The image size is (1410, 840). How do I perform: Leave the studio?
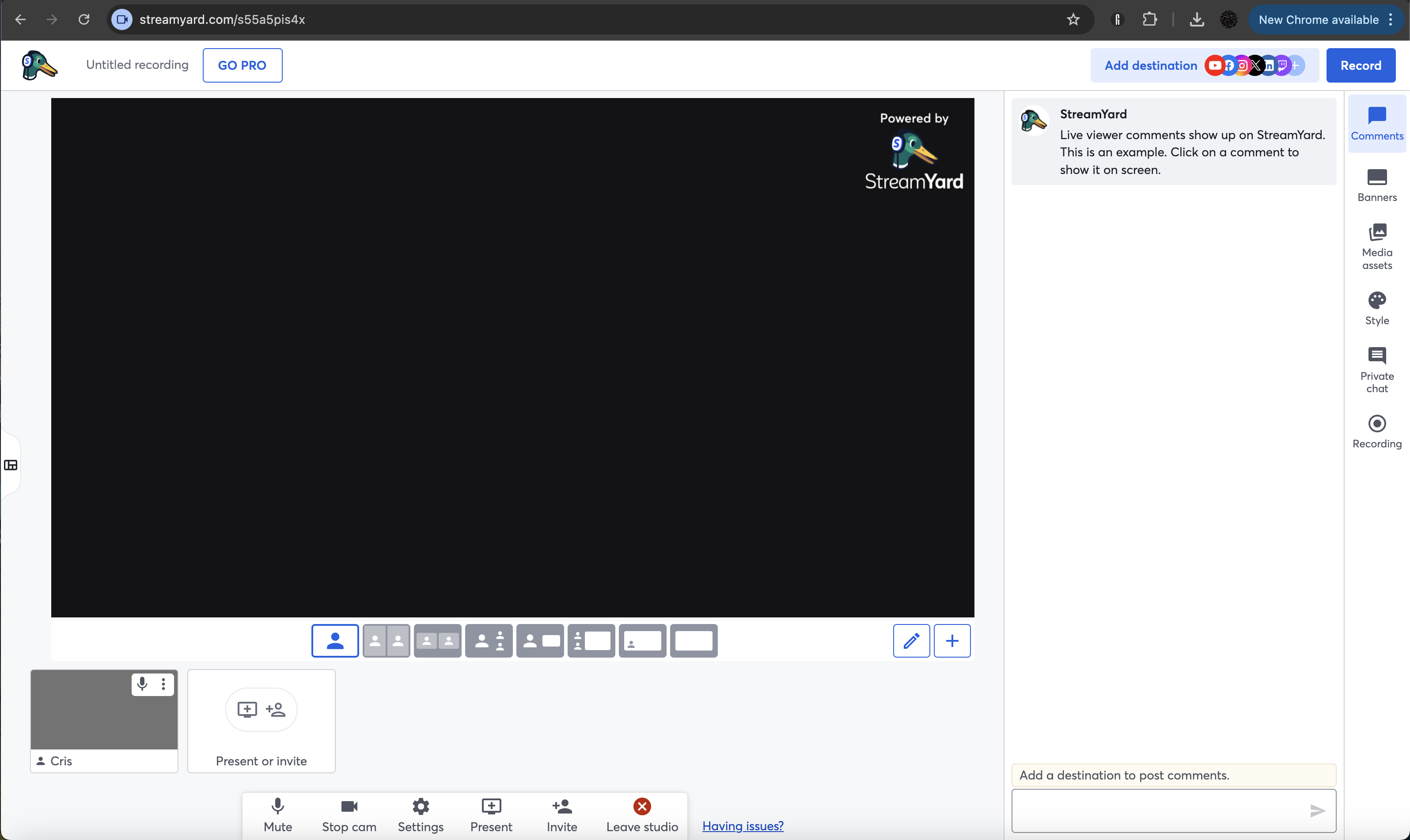[642, 816]
